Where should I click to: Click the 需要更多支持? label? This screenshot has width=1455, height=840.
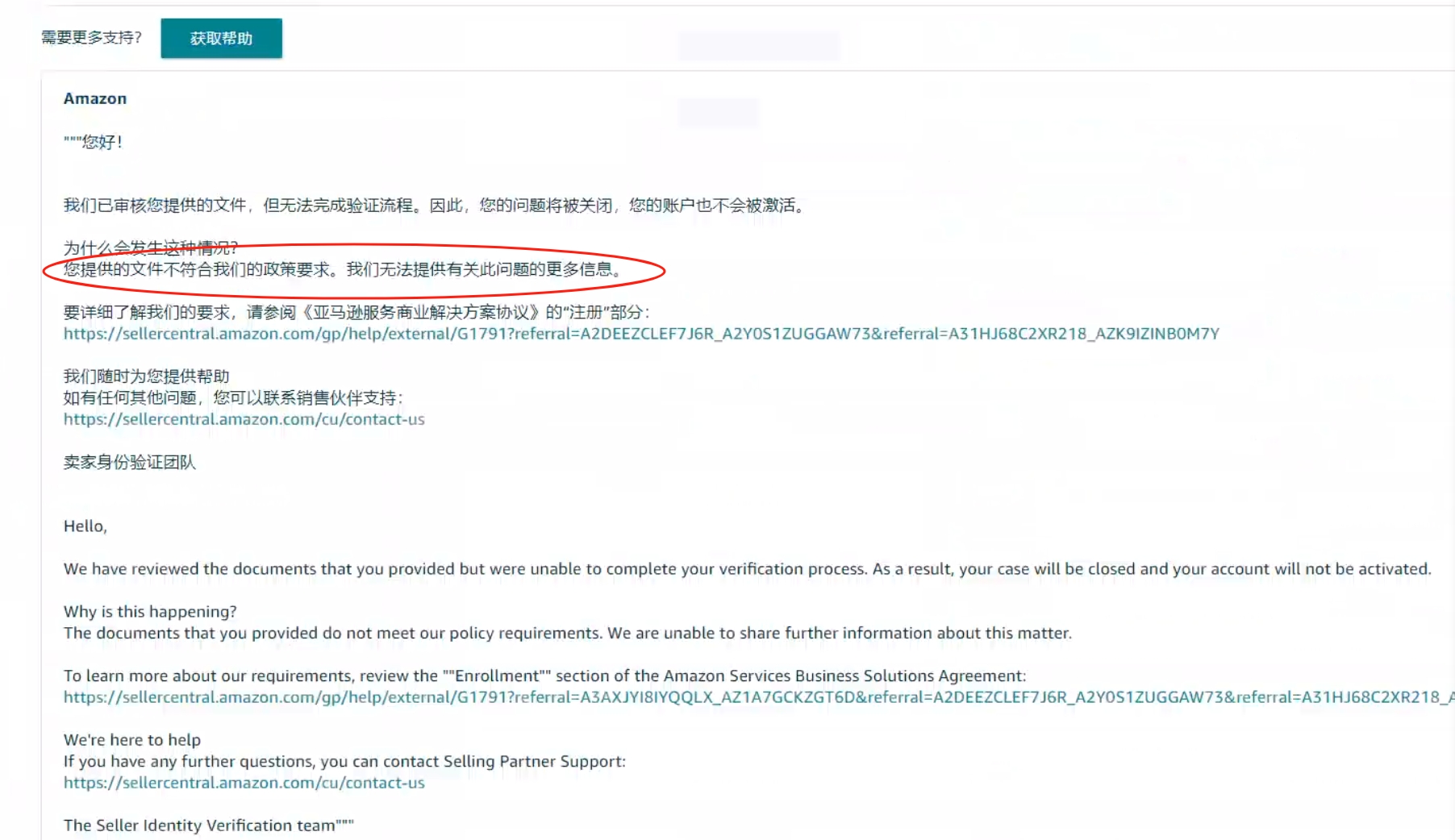(91, 38)
